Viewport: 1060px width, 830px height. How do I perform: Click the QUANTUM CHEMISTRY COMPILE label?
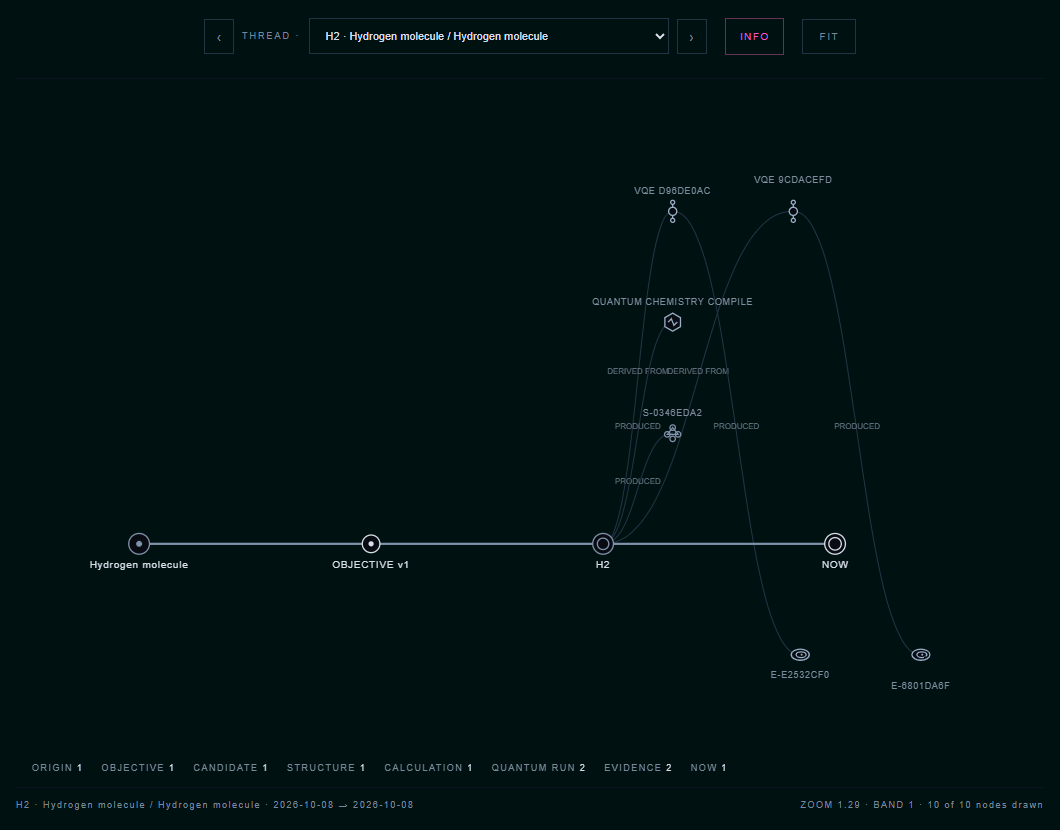coord(672,301)
